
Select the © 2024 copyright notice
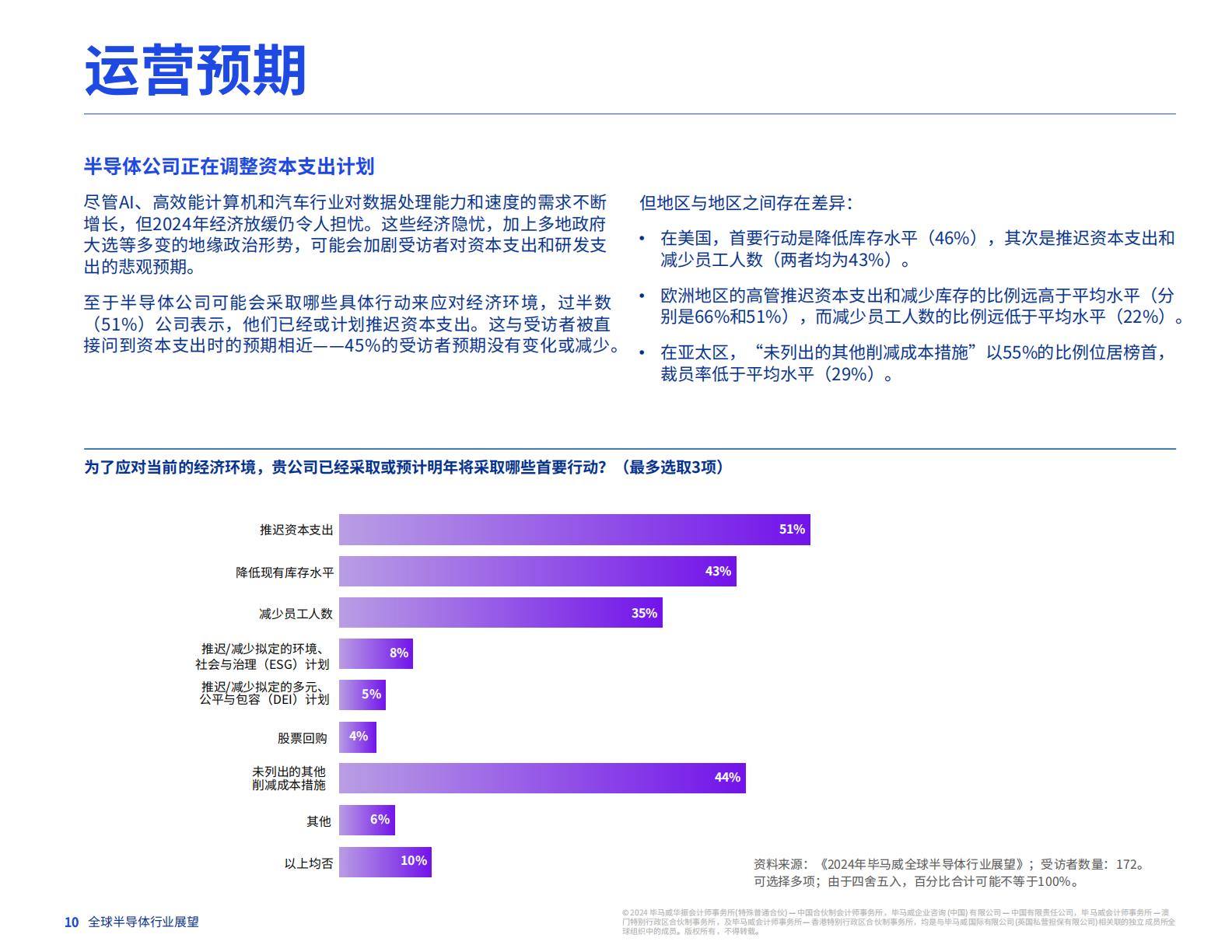coord(898,922)
